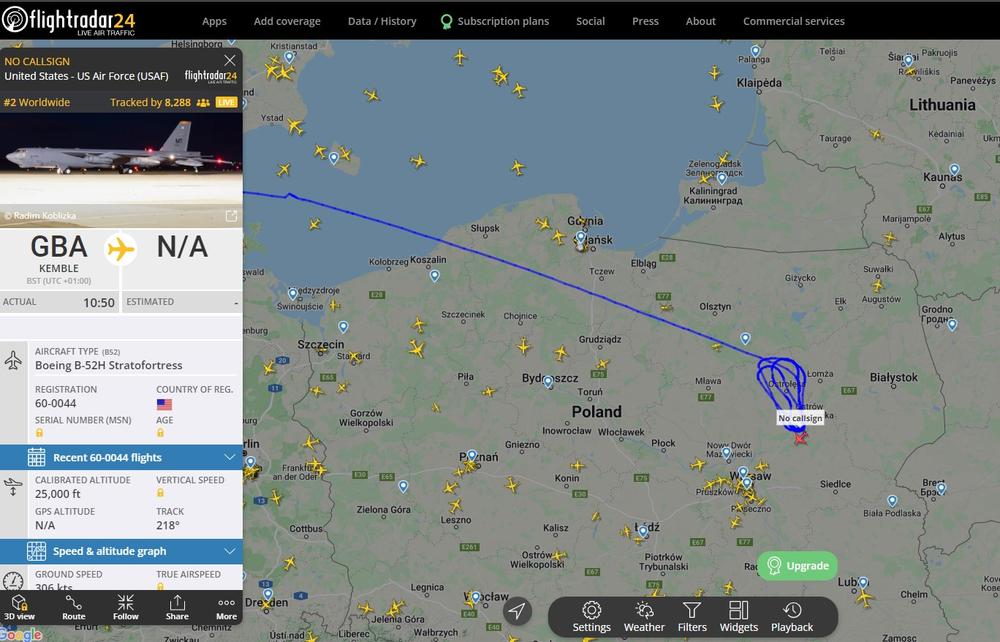
Task: Click the green Upgrade button
Action: point(797,565)
